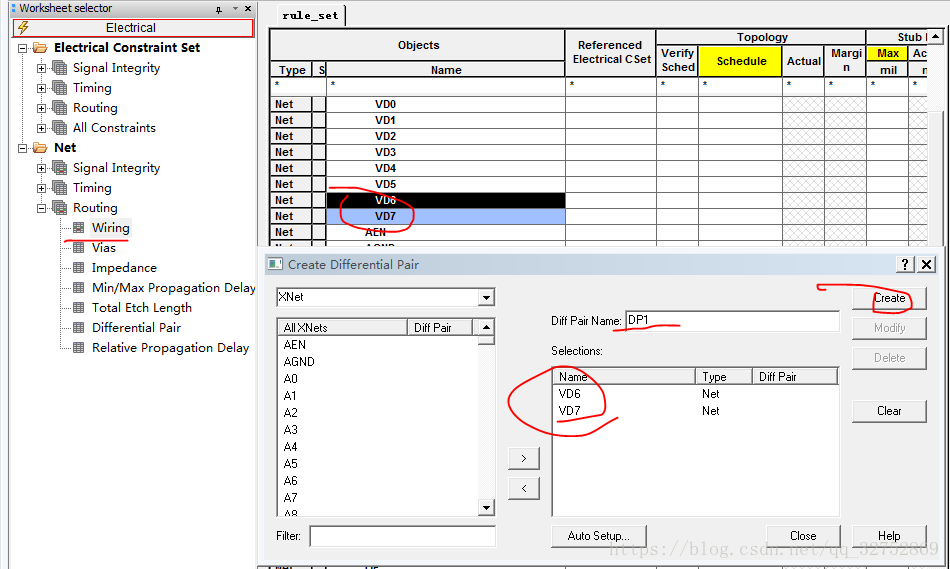Viewport: 950px width, 569px height.
Task: Switch to the rule_set tab
Action: click(x=310, y=16)
